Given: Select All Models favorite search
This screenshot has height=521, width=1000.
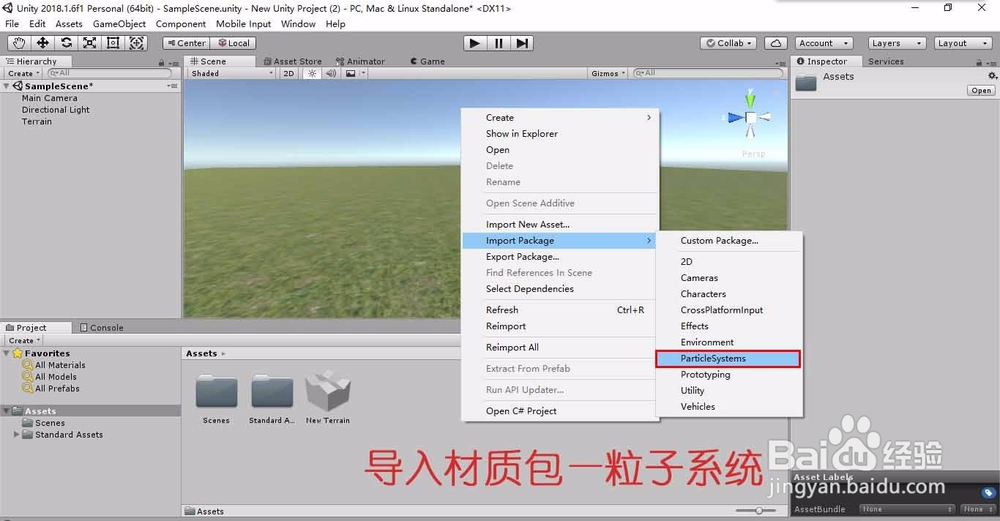Looking at the screenshot, I should (x=55, y=376).
